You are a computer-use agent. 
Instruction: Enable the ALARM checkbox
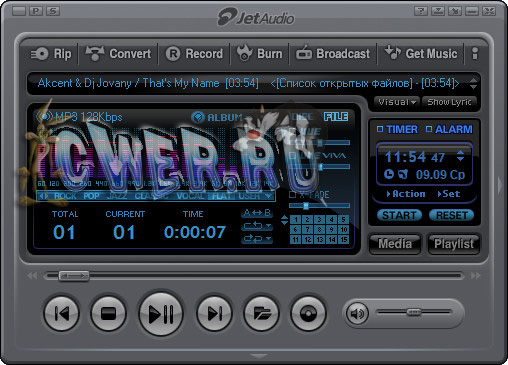coord(429,129)
